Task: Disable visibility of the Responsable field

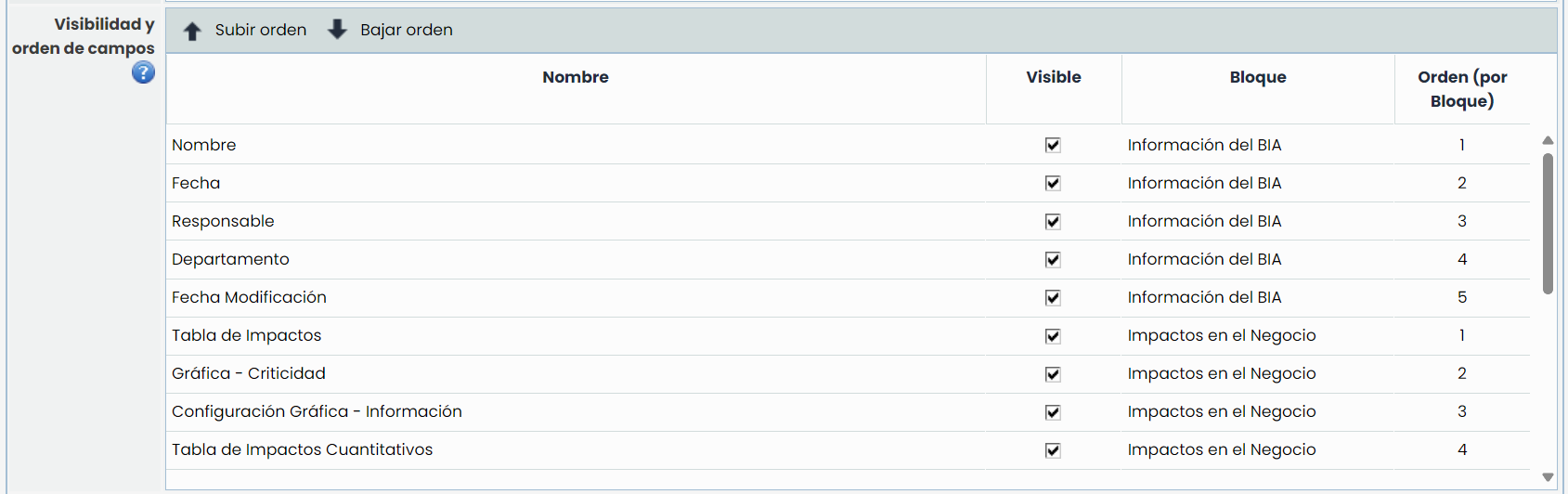Action: pos(1053,221)
